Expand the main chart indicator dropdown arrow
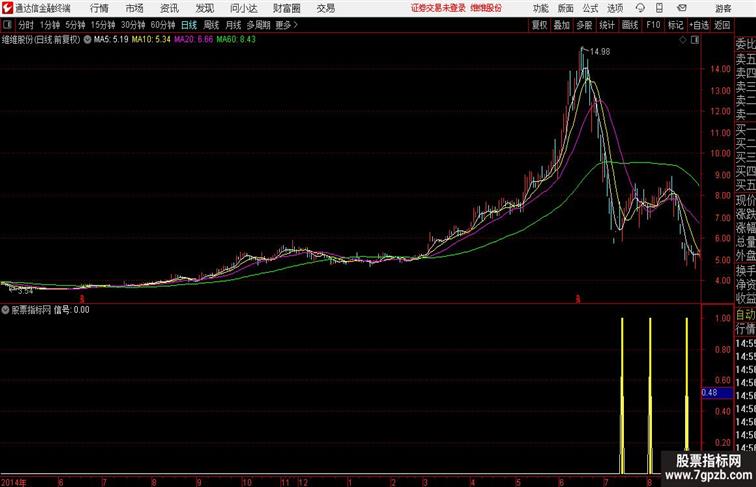The image size is (756, 487). [x=87, y=40]
